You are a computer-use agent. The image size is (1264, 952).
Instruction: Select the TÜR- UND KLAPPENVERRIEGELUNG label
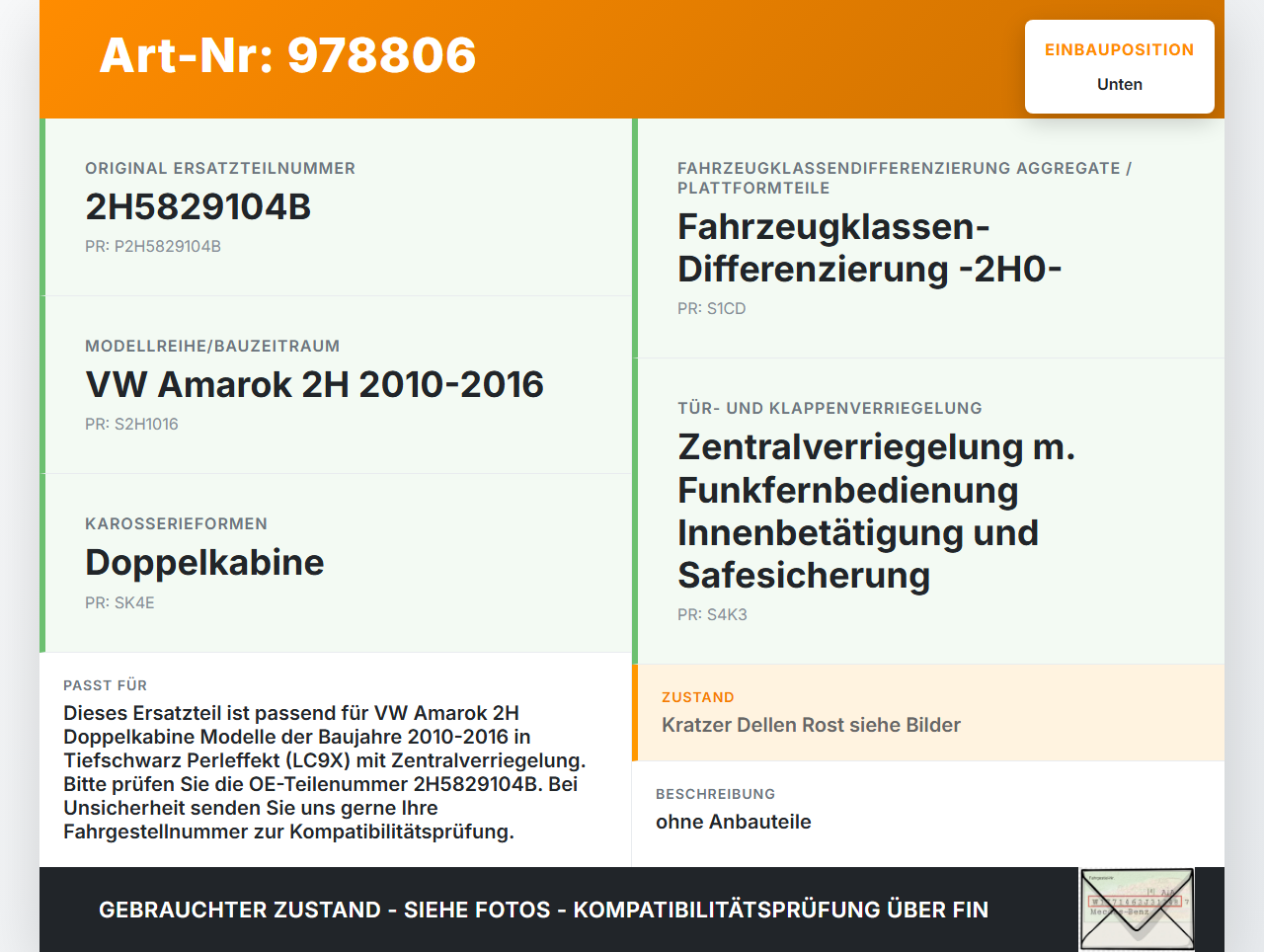829,408
